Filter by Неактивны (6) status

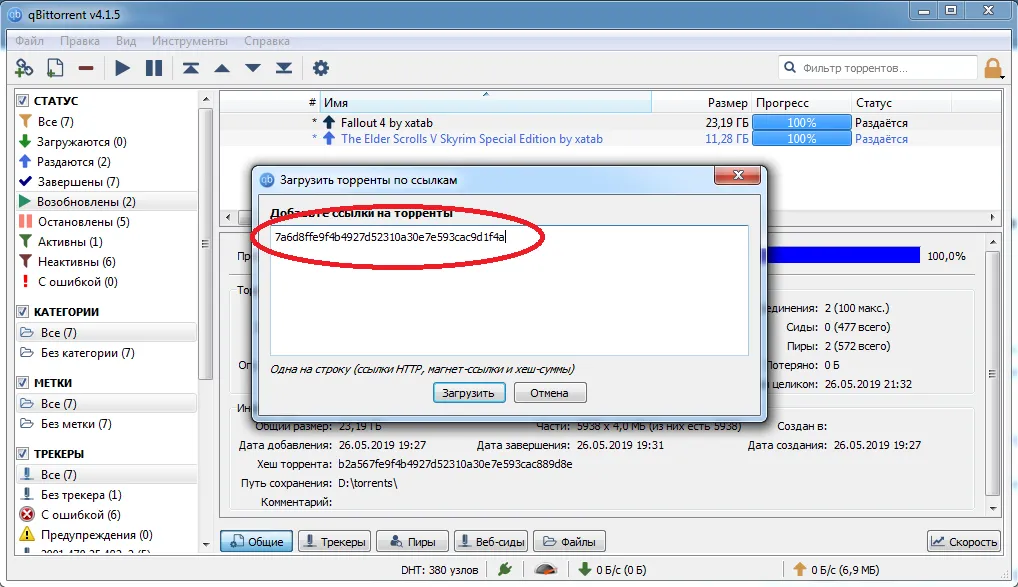[77, 262]
